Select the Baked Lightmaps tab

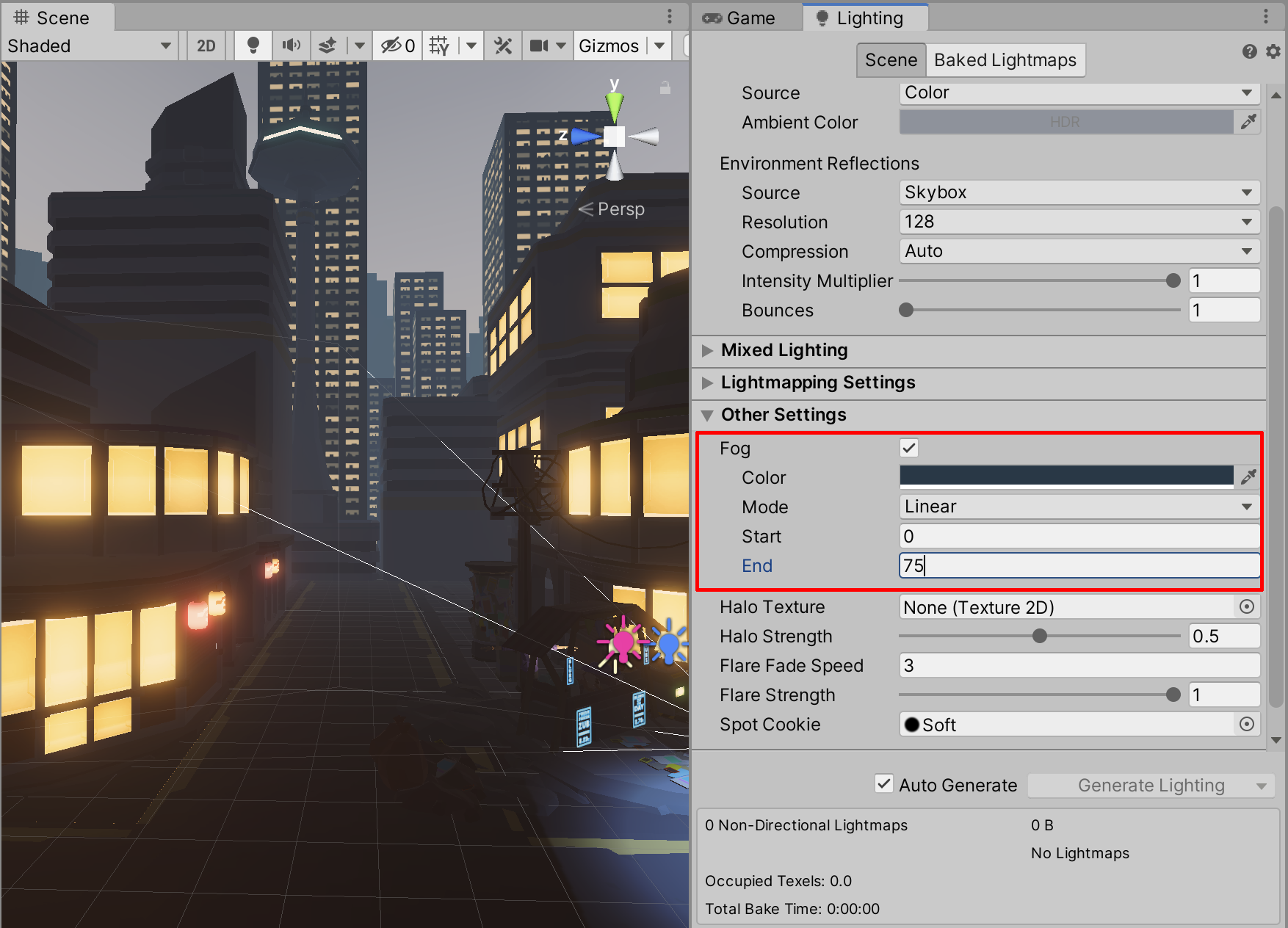pos(1005,60)
